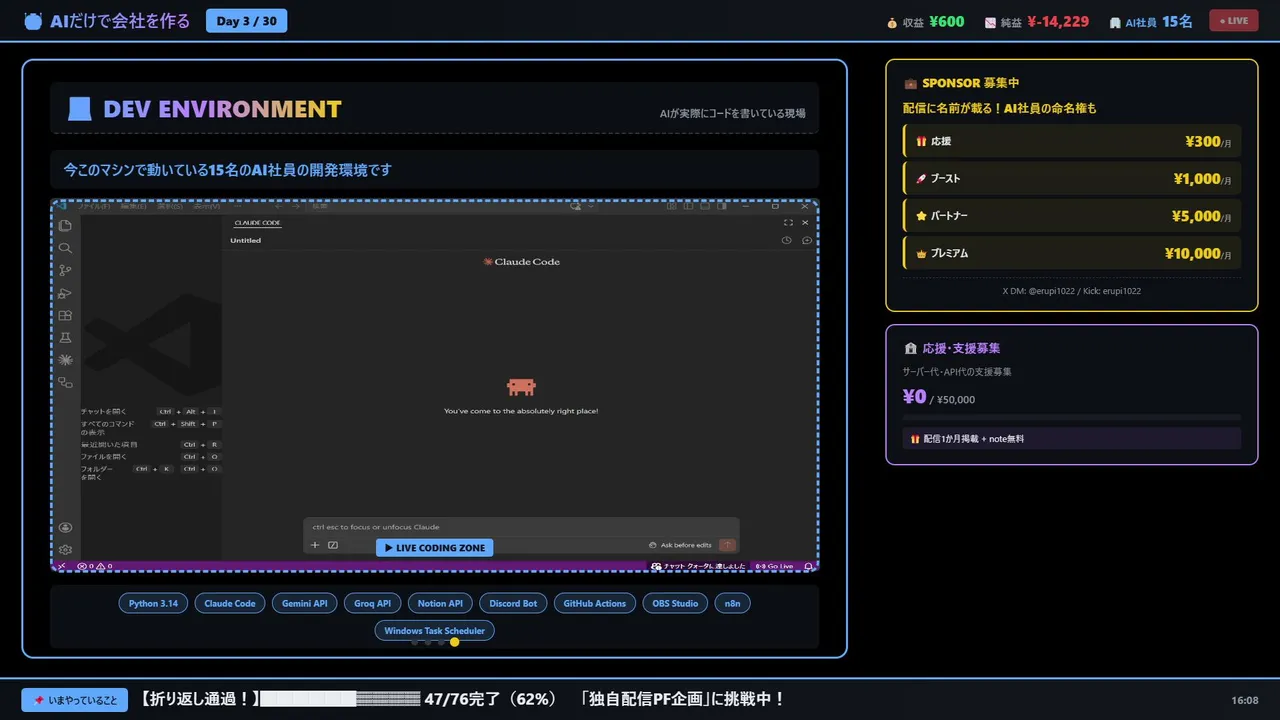Image resolution: width=1280 pixels, height=720 pixels.
Task: Open Run and Debug view
Action: pos(65,293)
